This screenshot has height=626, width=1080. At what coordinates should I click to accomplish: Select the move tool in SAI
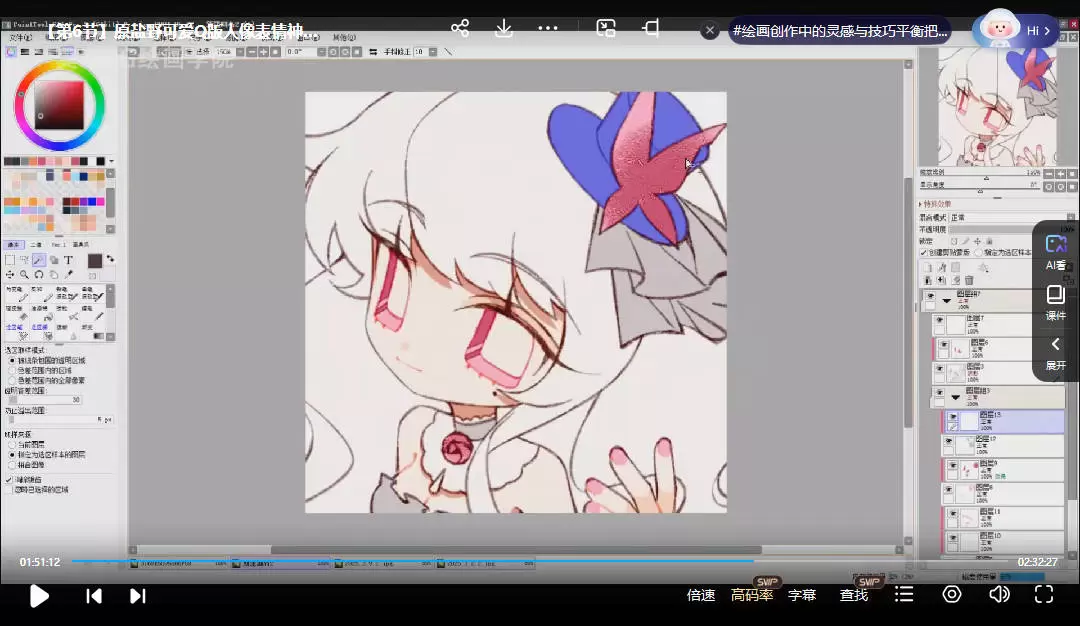(x=10, y=274)
